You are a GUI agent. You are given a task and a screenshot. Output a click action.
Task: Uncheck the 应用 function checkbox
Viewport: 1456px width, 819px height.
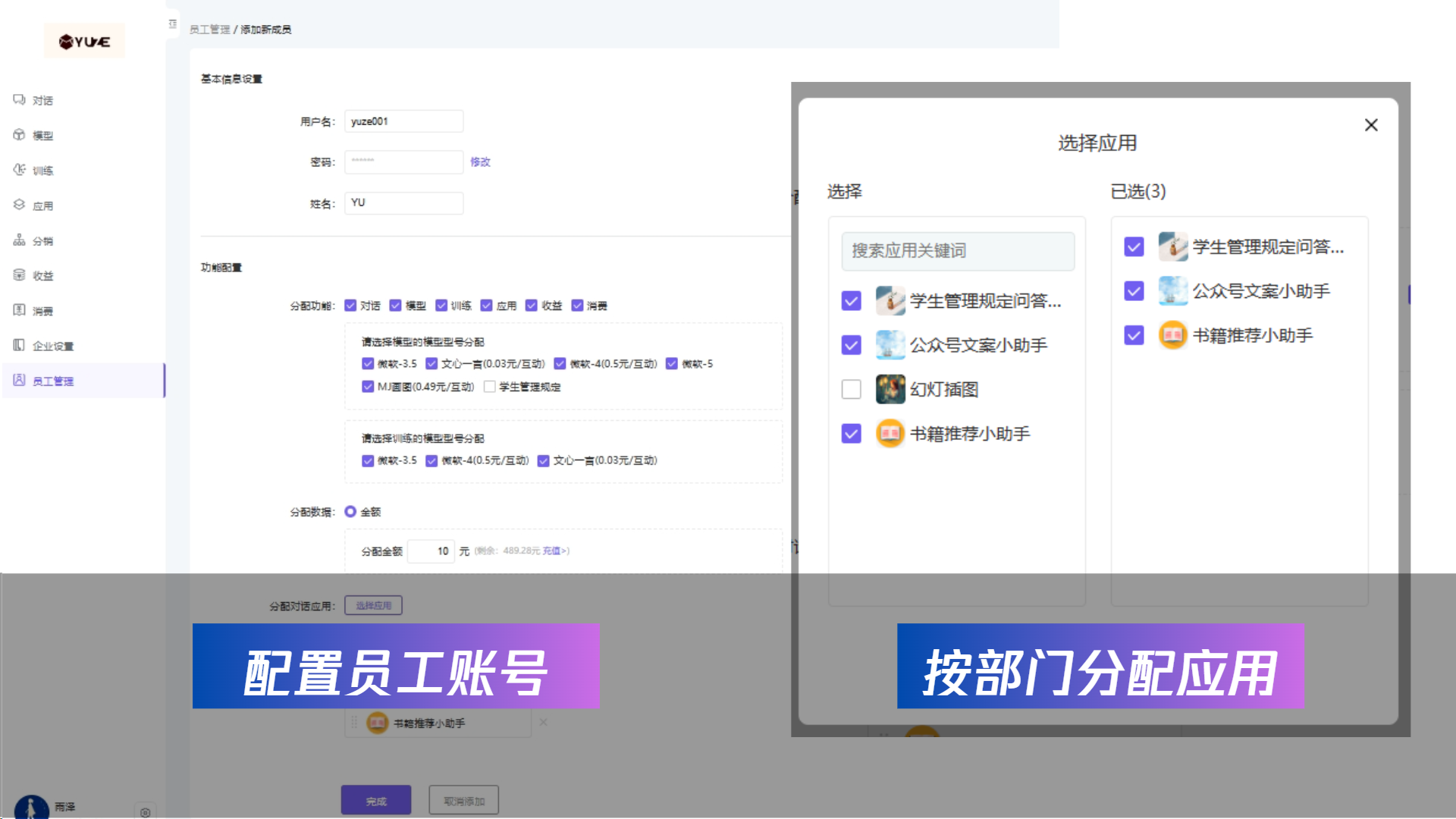tap(486, 305)
